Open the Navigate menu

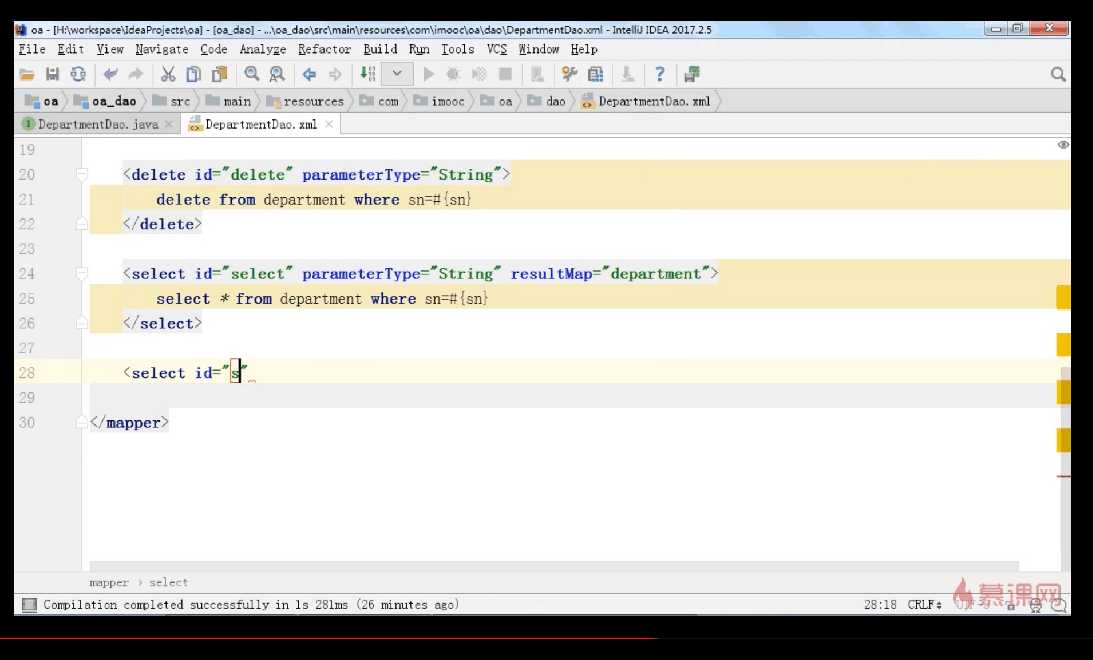click(x=162, y=49)
